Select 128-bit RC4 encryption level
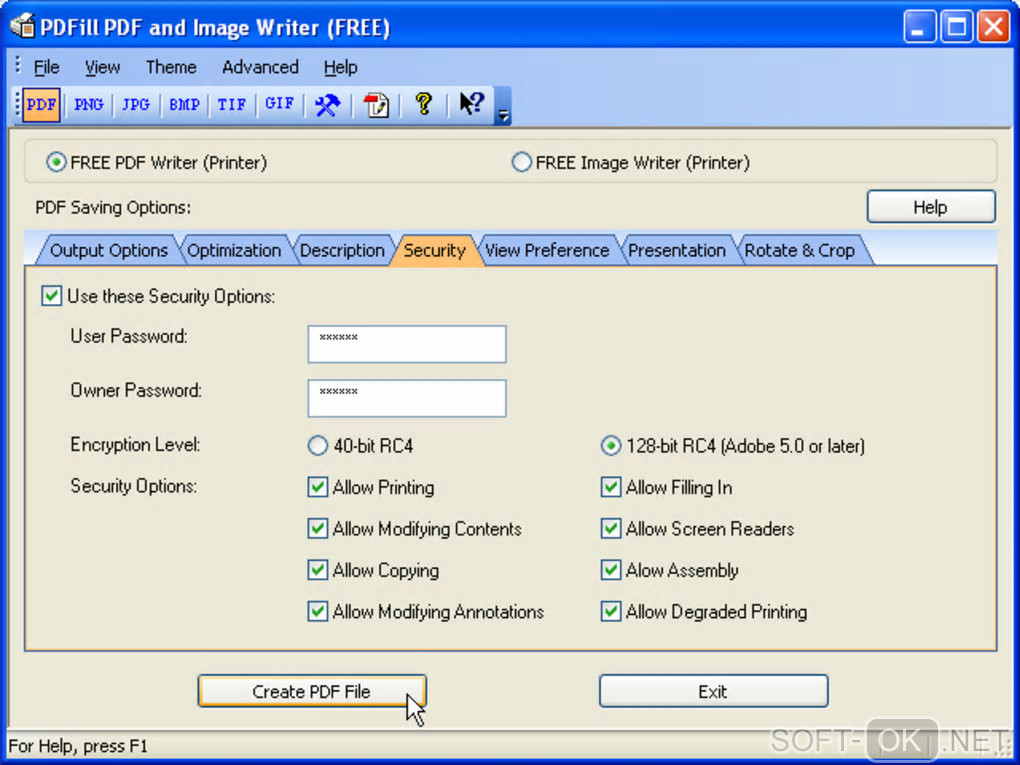Screen dimensions: 1020x765 tap(611, 446)
